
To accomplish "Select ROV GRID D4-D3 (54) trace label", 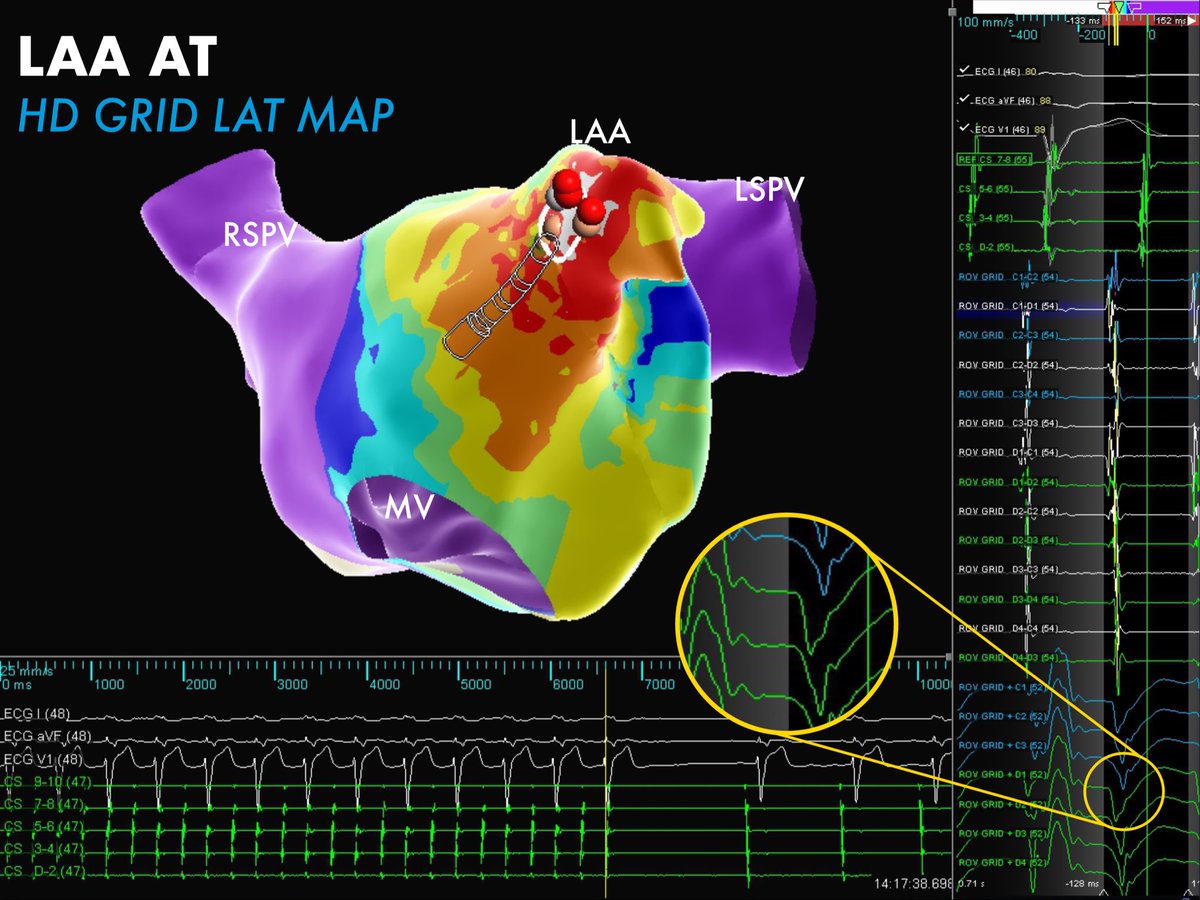I will pos(1008,658).
